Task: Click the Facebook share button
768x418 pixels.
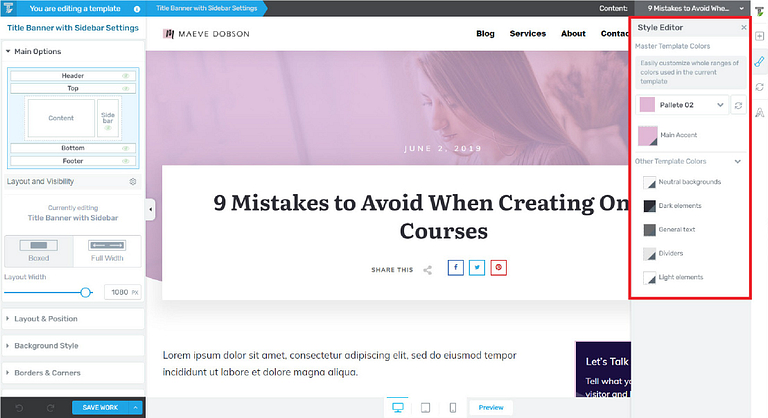Action: click(456, 268)
